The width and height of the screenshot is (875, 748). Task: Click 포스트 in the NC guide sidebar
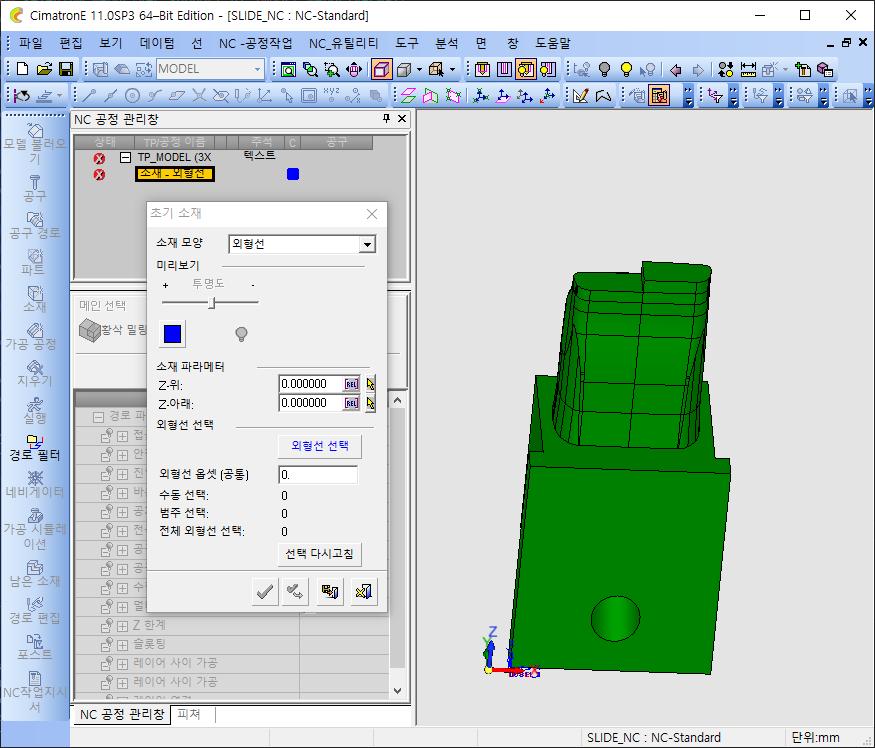point(35,646)
